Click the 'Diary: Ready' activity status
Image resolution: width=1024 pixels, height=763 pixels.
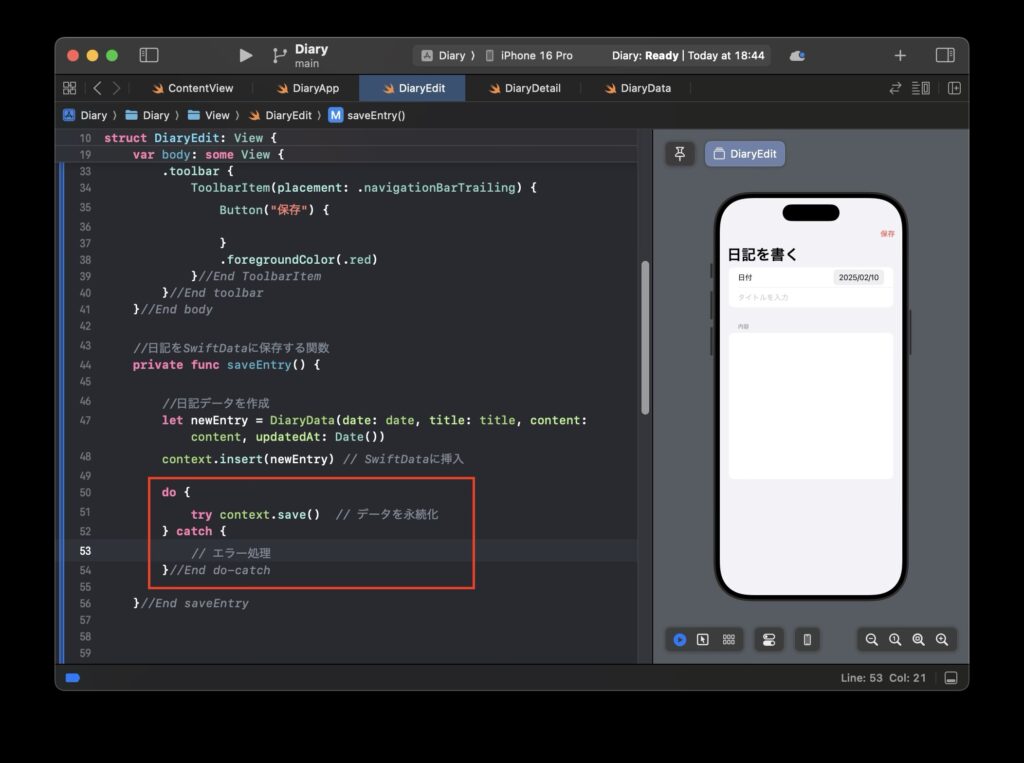point(688,56)
